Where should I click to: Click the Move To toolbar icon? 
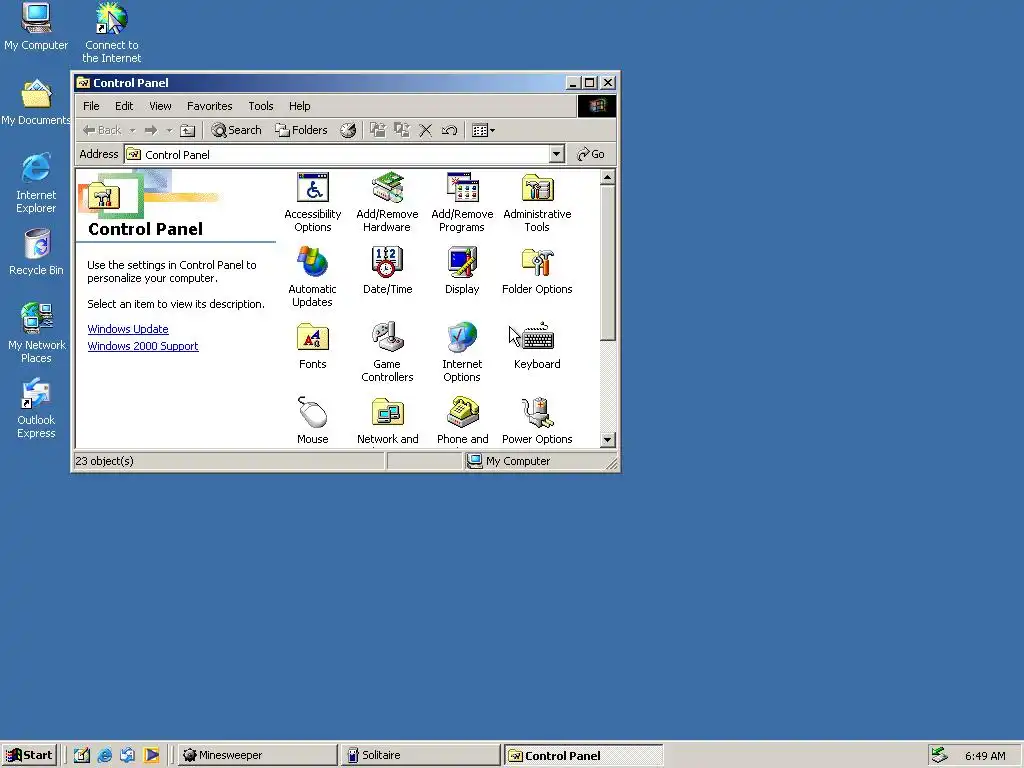pyautogui.click(x=378, y=130)
